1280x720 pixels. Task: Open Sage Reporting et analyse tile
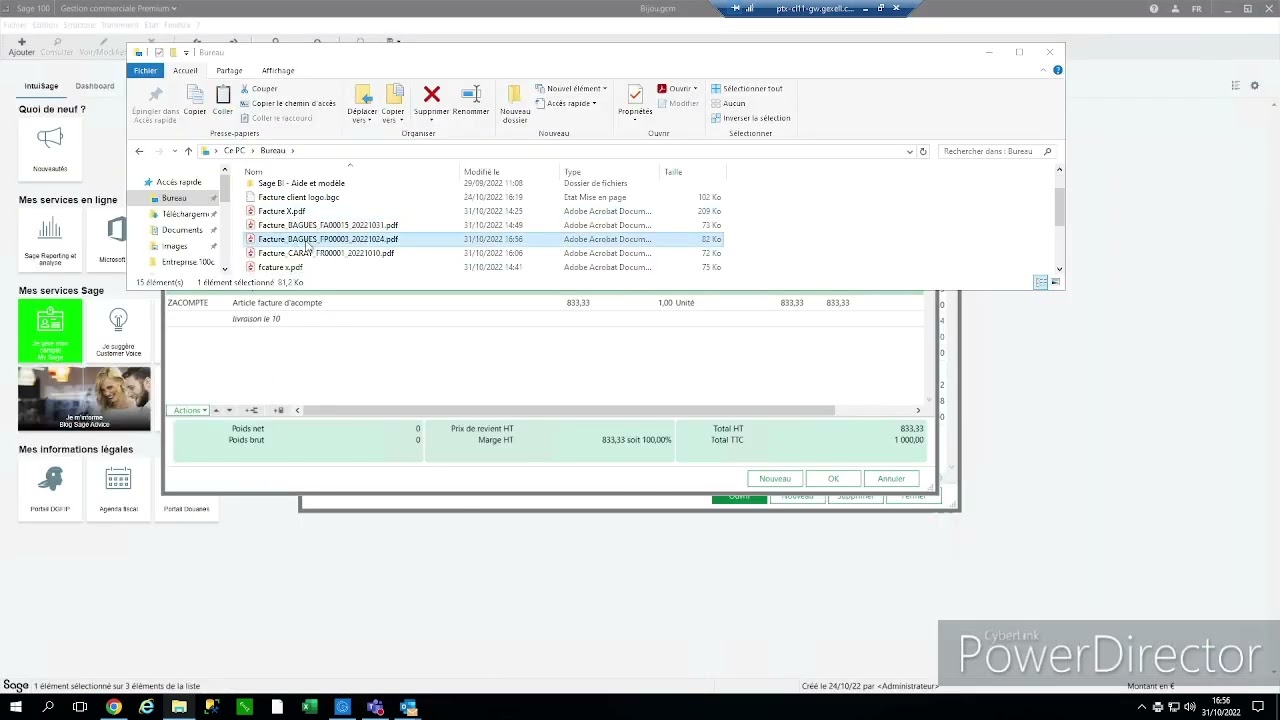(x=50, y=240)
